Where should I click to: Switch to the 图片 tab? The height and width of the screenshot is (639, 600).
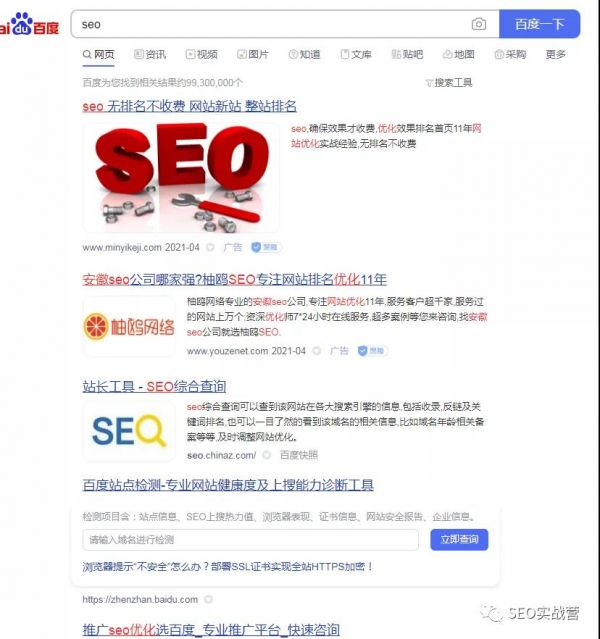[253, 54]
